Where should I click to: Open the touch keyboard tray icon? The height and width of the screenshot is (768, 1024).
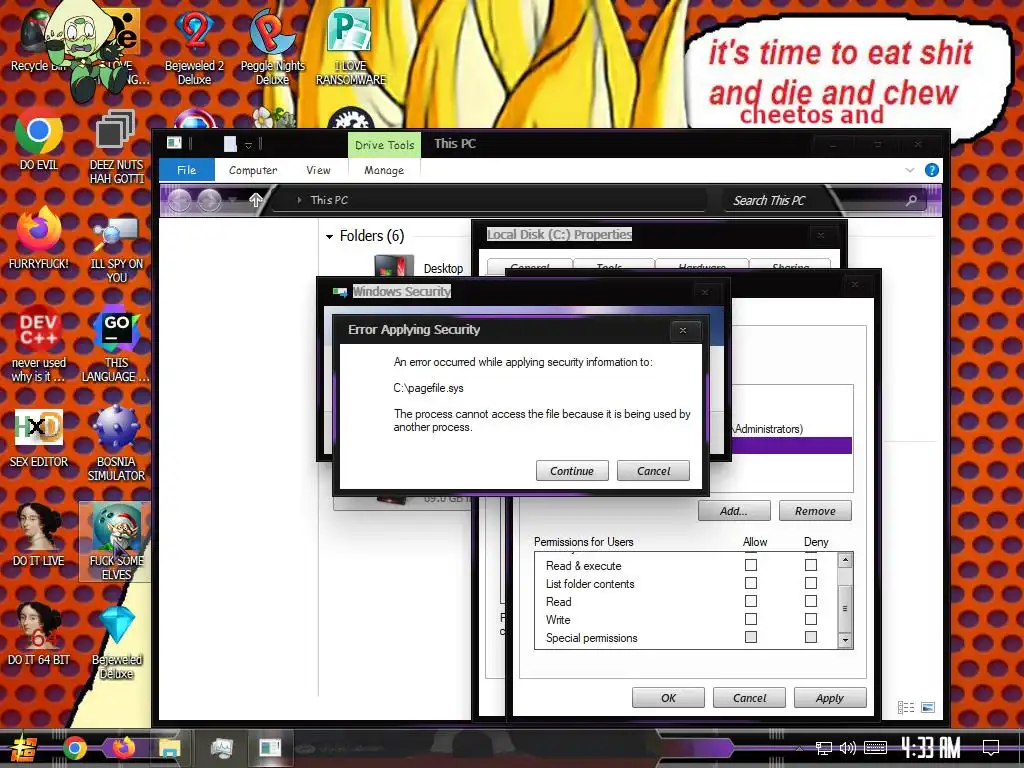(x=875, y=748)
